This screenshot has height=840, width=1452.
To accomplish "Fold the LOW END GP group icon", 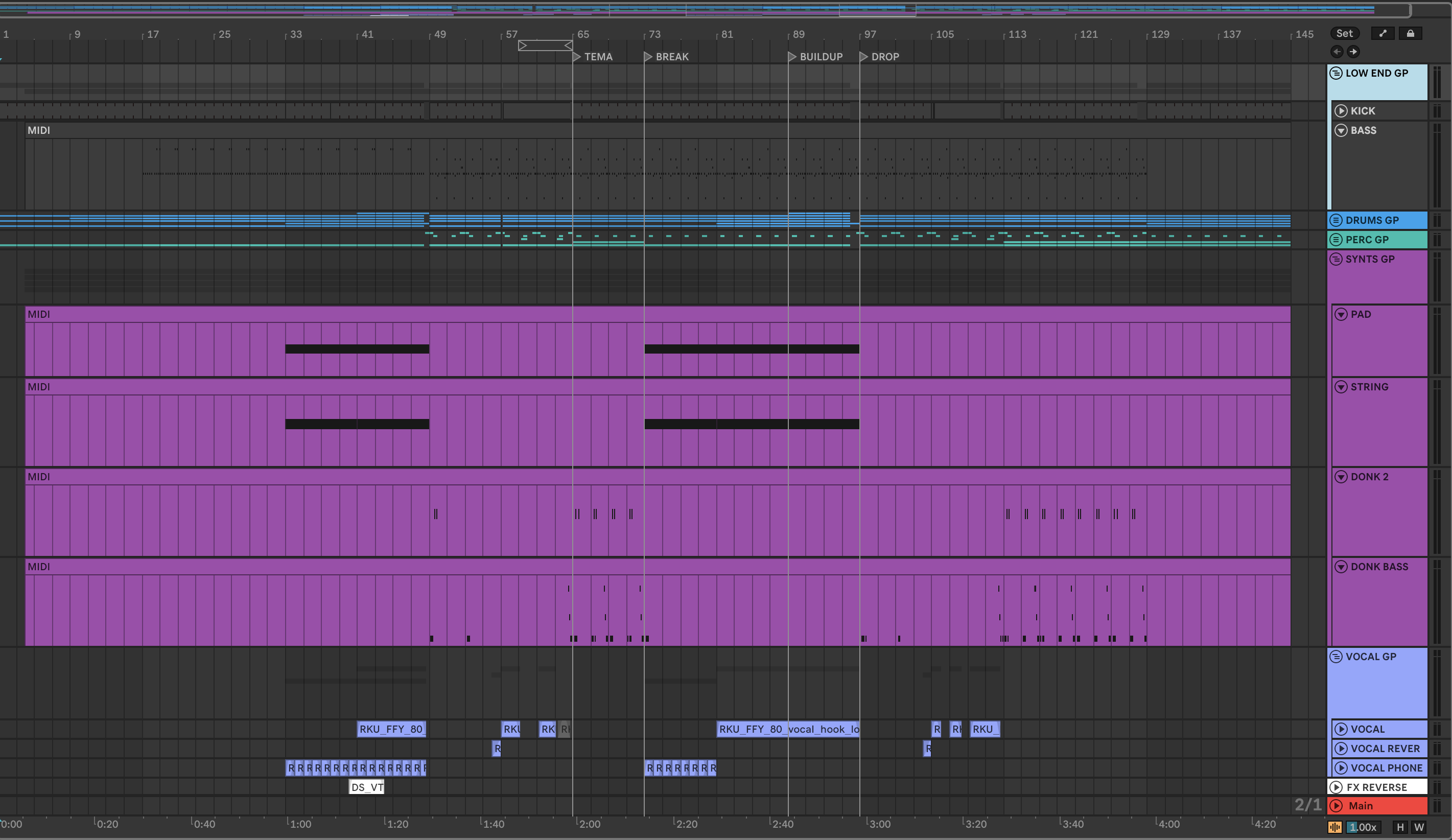I will 1336,73.
